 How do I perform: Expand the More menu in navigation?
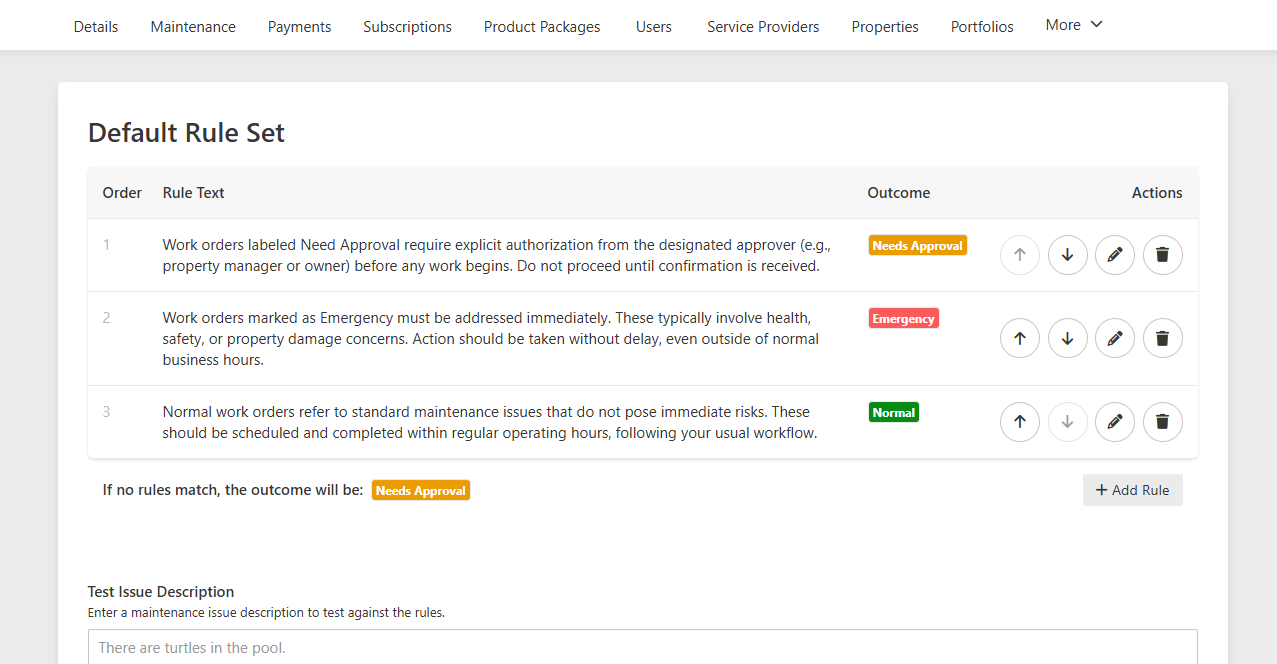tap(1074, 25)
